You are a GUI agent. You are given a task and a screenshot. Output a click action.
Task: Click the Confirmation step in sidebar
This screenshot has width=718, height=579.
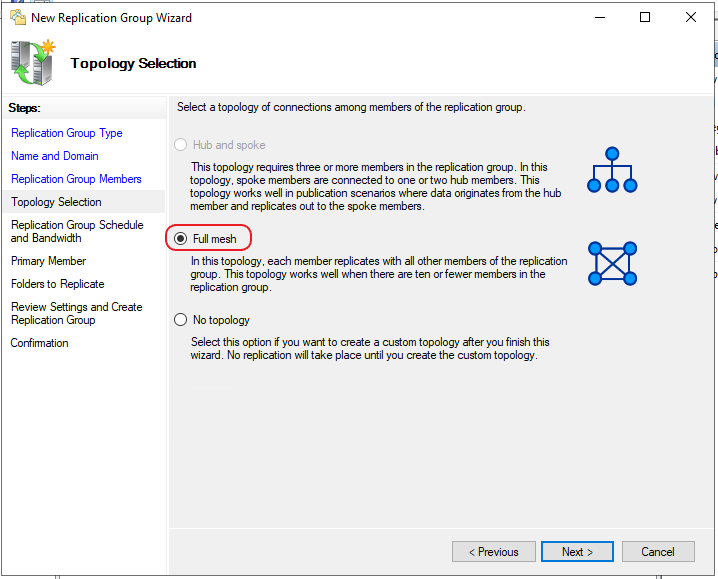click(39, 343)
